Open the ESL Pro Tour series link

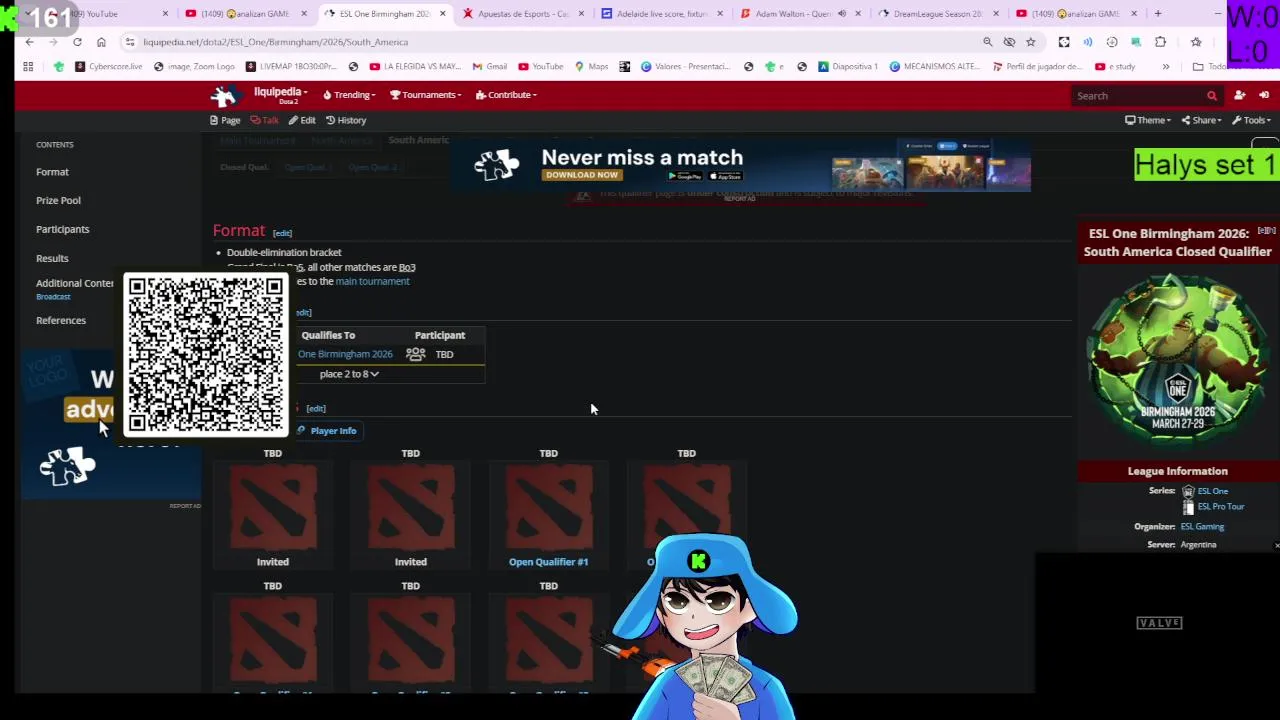pyautogui.click(x=1221, y=506)
